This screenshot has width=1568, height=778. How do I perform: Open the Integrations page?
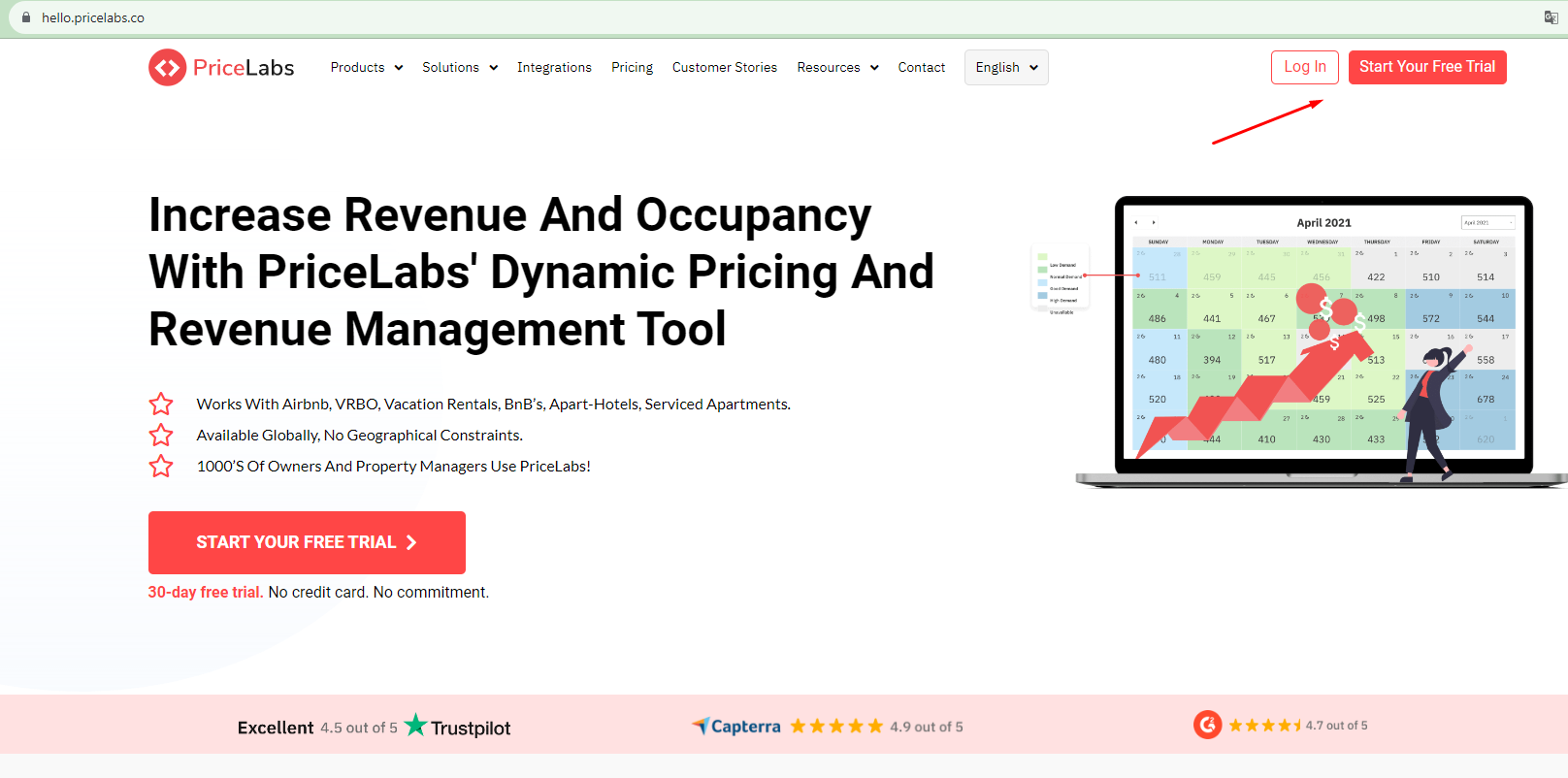tap(554, 67)
